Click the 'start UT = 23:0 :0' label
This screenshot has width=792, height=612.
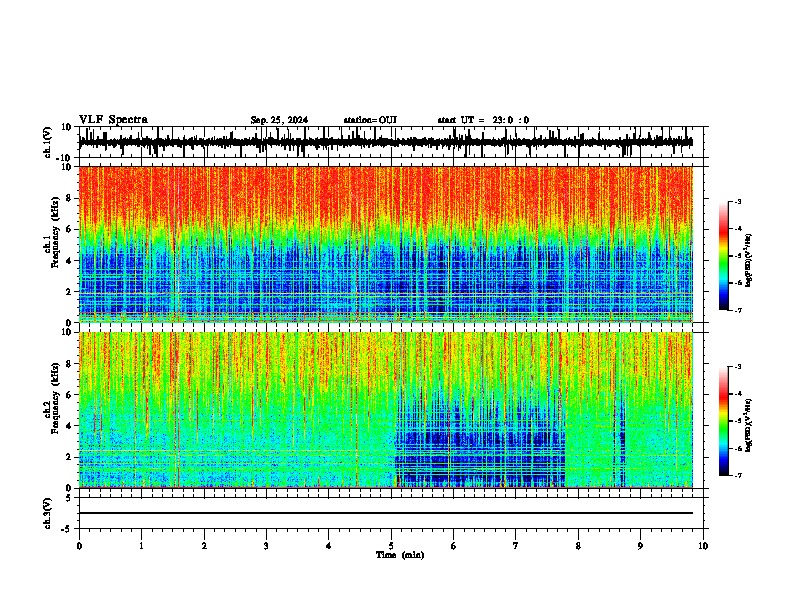(x=483, y=120)
